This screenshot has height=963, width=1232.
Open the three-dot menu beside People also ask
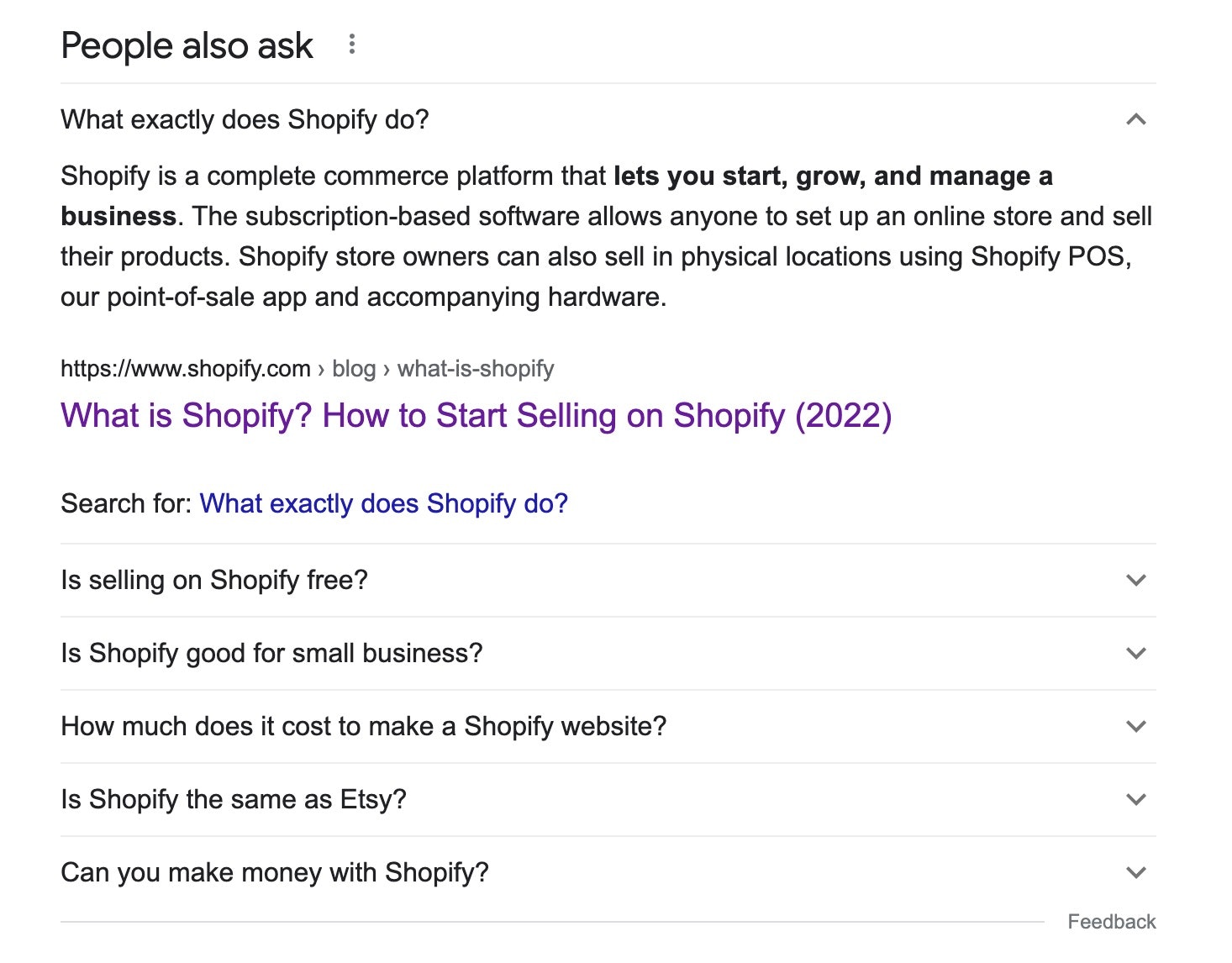pos(352,45)
